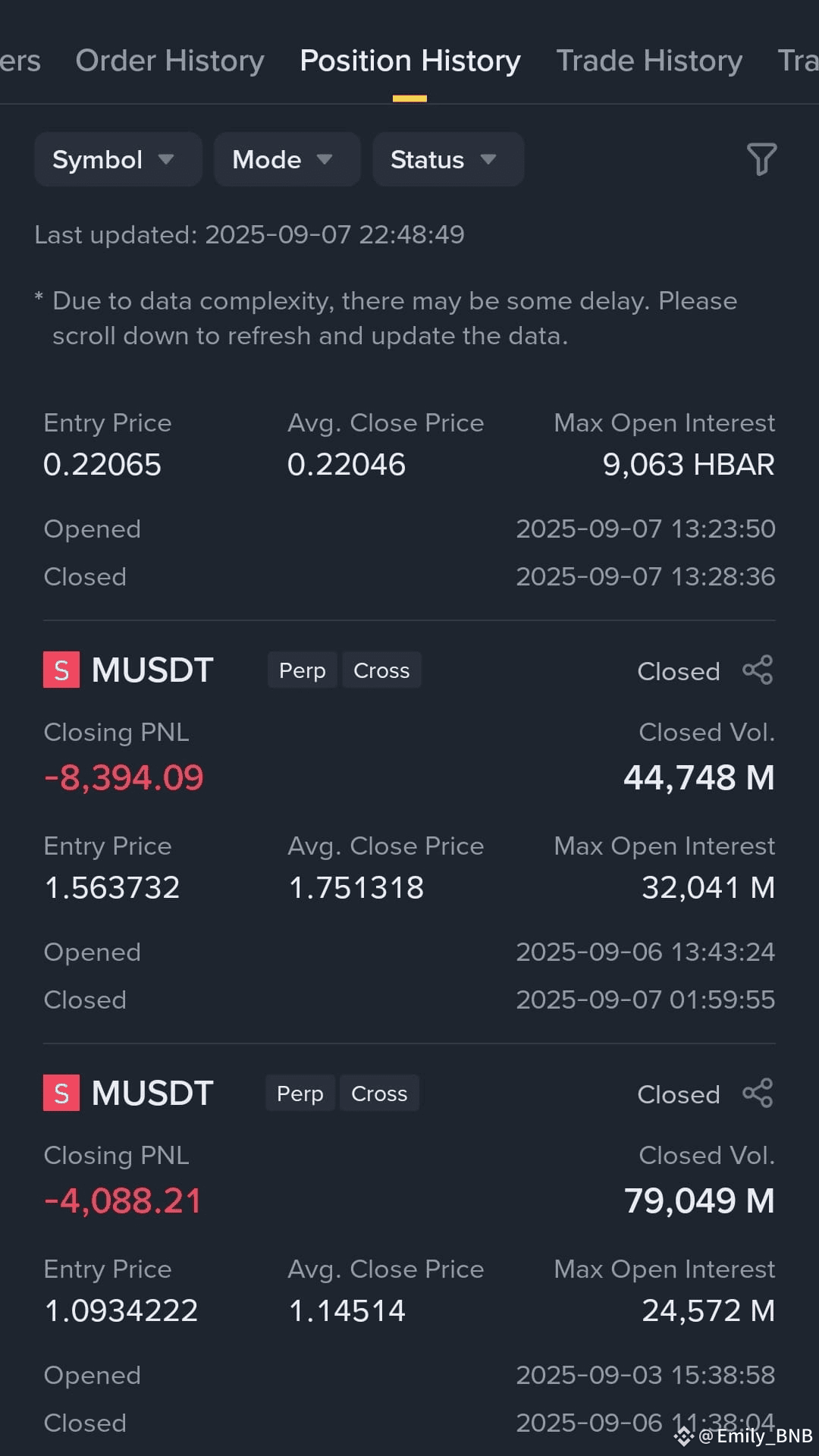Tap the Emily_BNB watermark handle
This screenshot has width=819, height=1456.
[x=755, y=1436]
